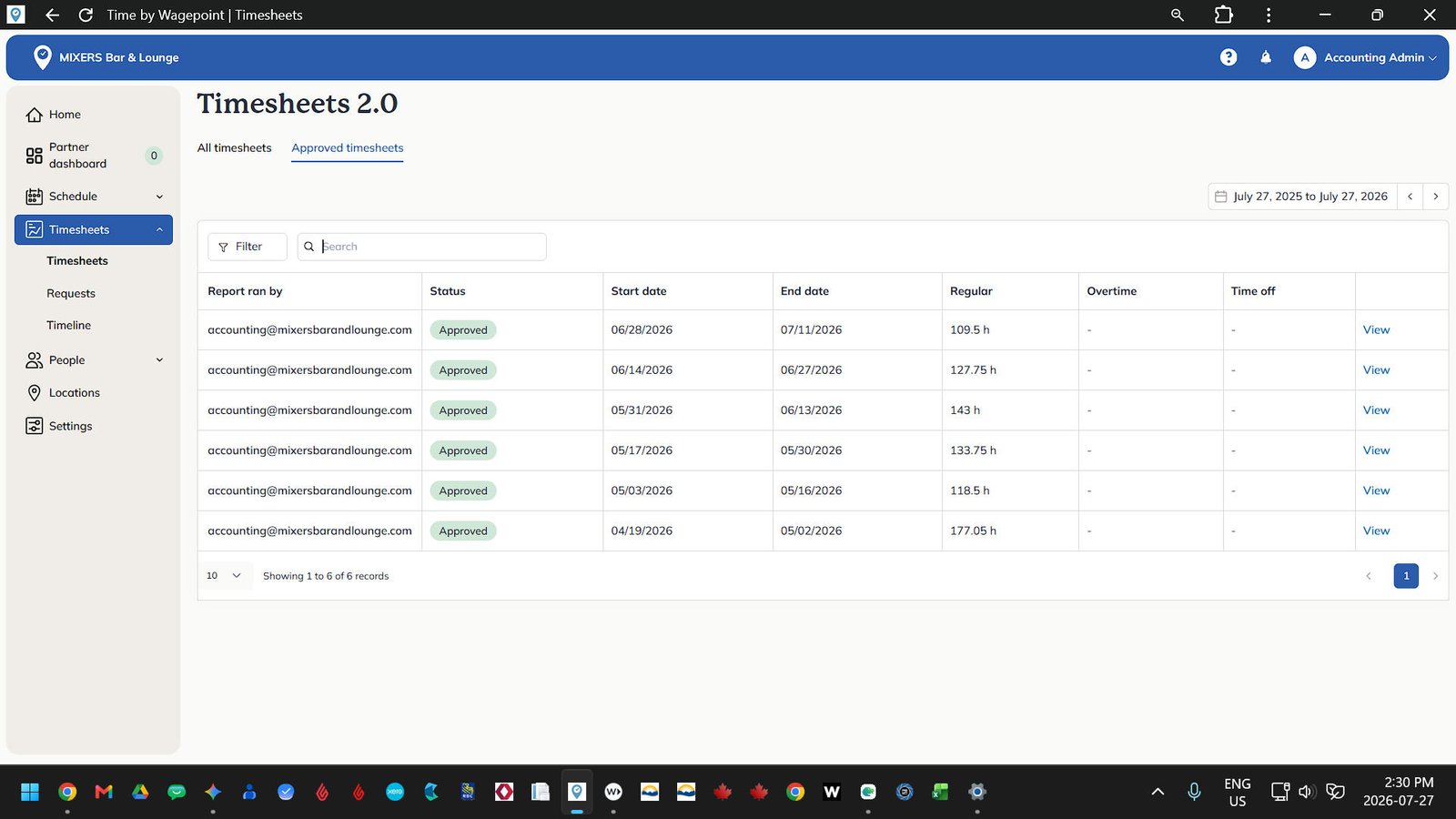Open Excel from the taskbar

pyautogui.click(x=940, y=792)
